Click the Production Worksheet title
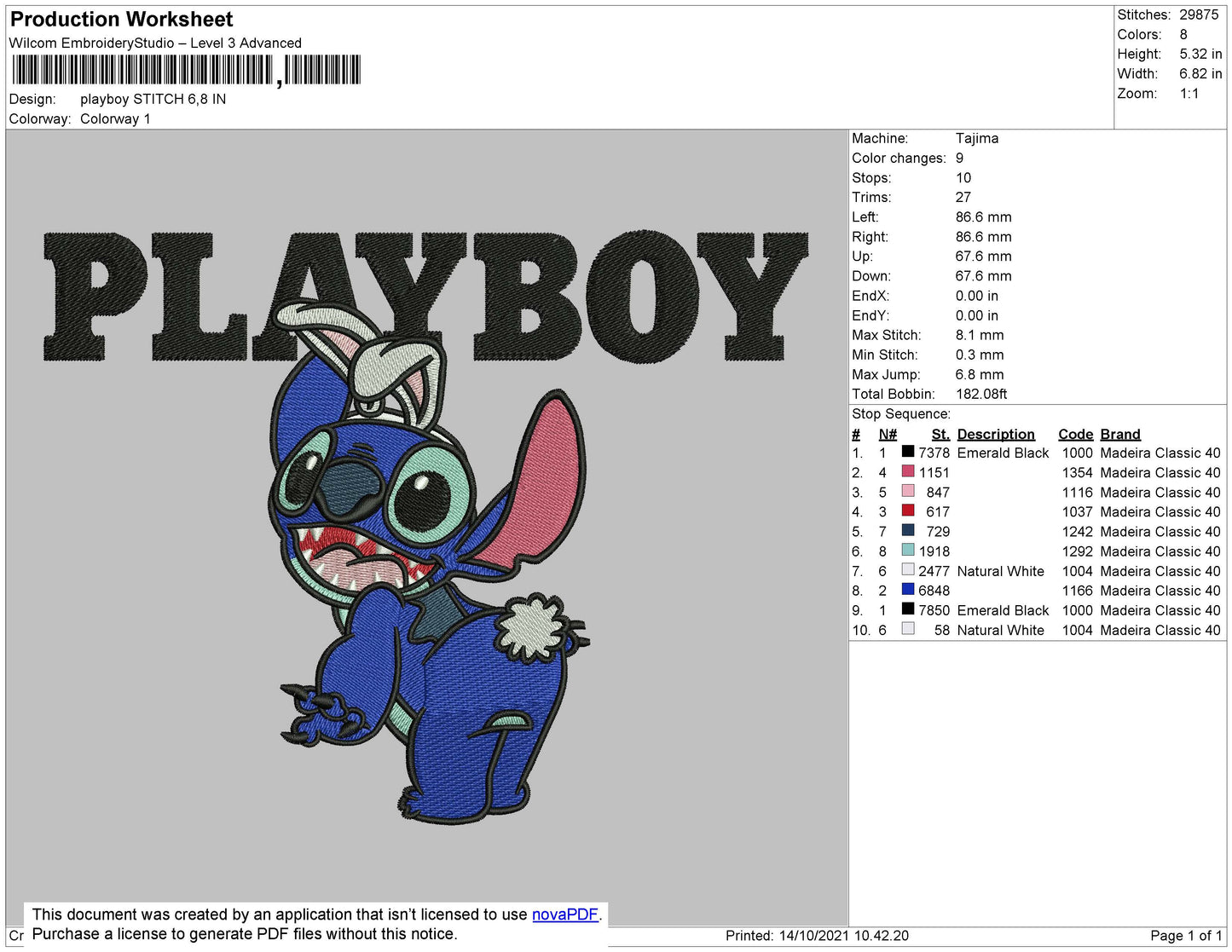 coord(121,19)
